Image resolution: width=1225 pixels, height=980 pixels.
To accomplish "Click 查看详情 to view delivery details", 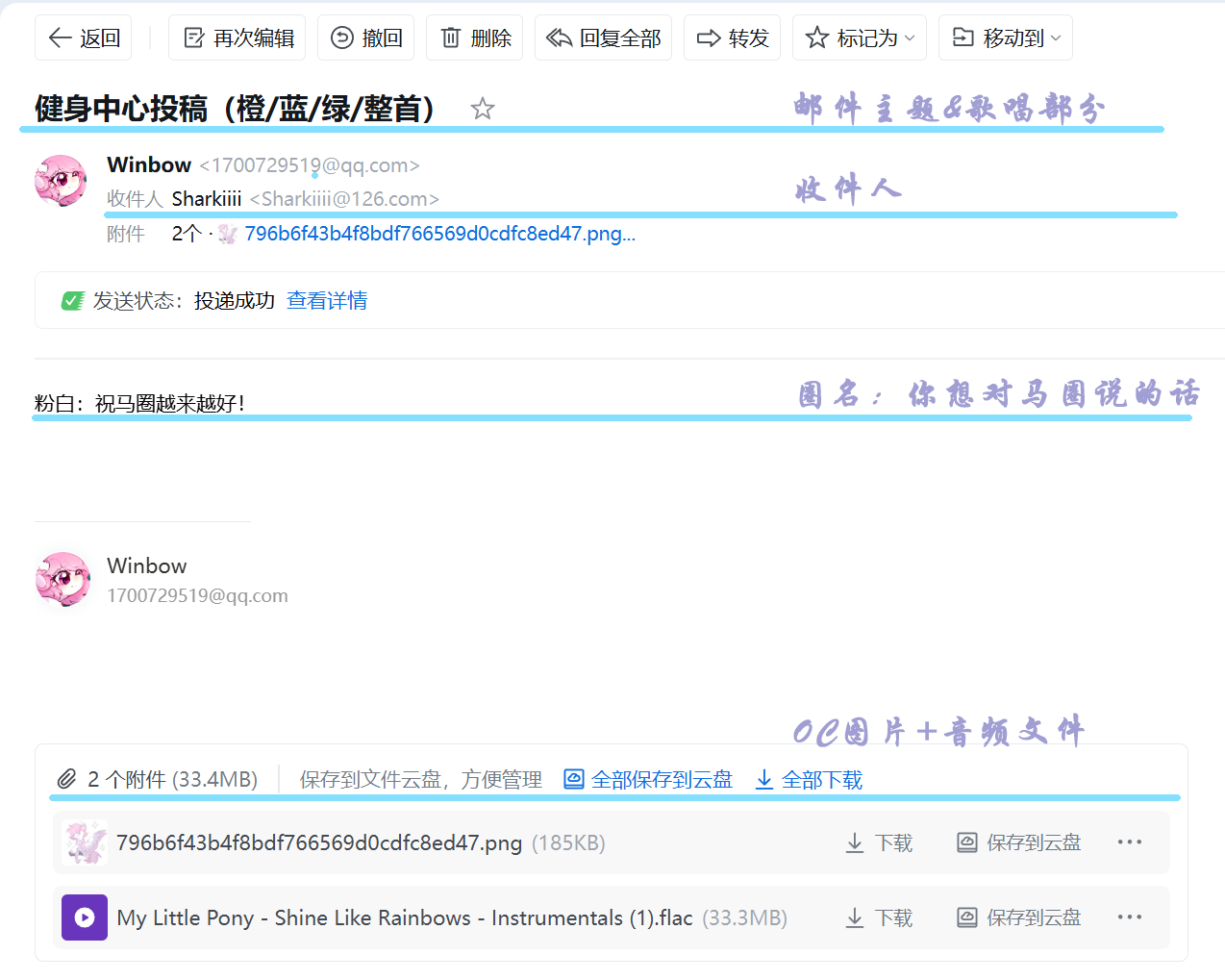I will click(327, 301).
